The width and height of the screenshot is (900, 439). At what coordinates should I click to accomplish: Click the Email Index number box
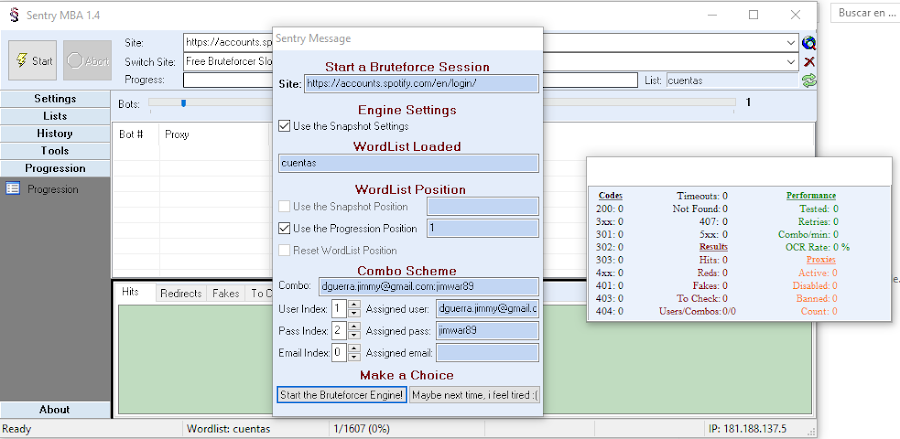tap(340, 352)
